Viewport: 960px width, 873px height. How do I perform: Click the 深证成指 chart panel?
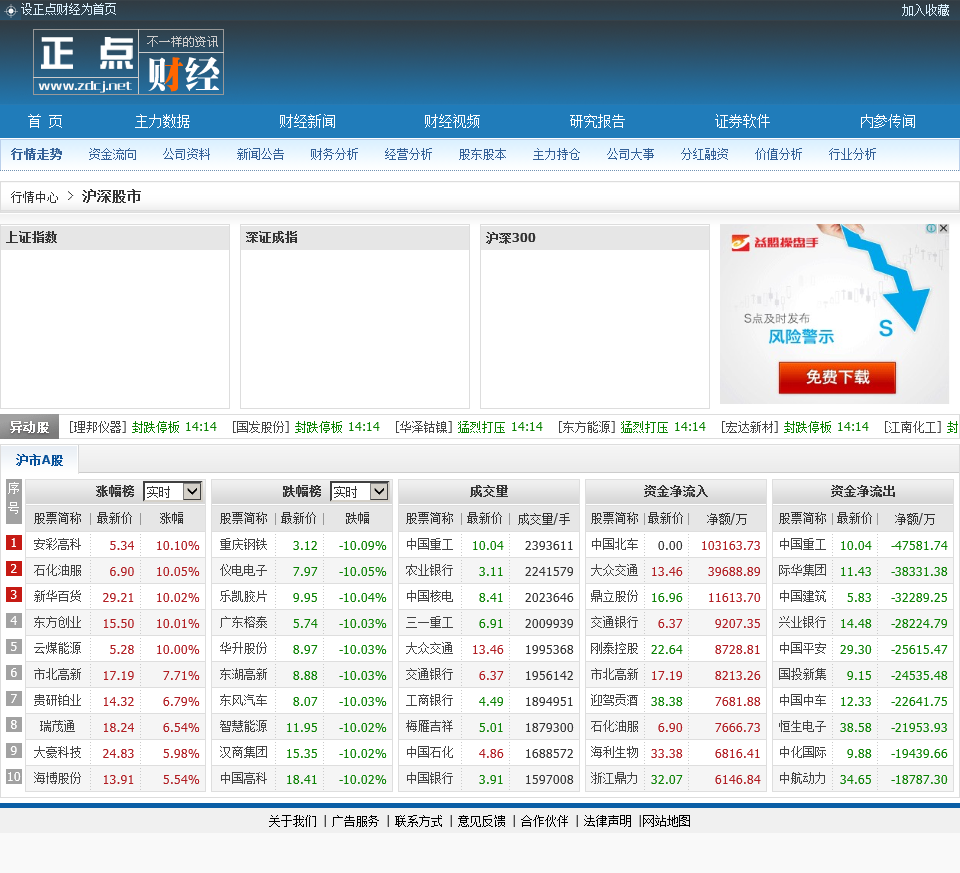tap(355, 317)
